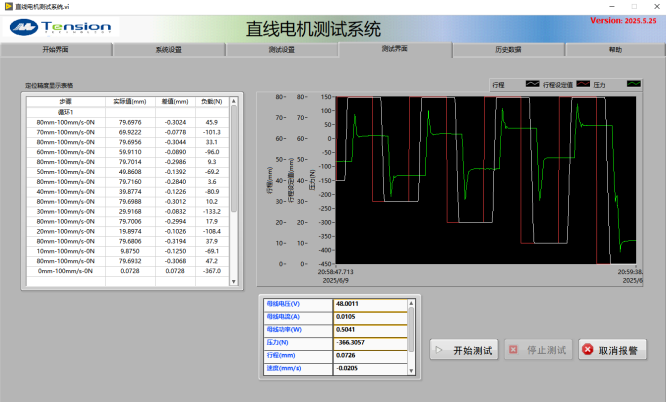Select the 帮助 tab

tap(615, 49)
